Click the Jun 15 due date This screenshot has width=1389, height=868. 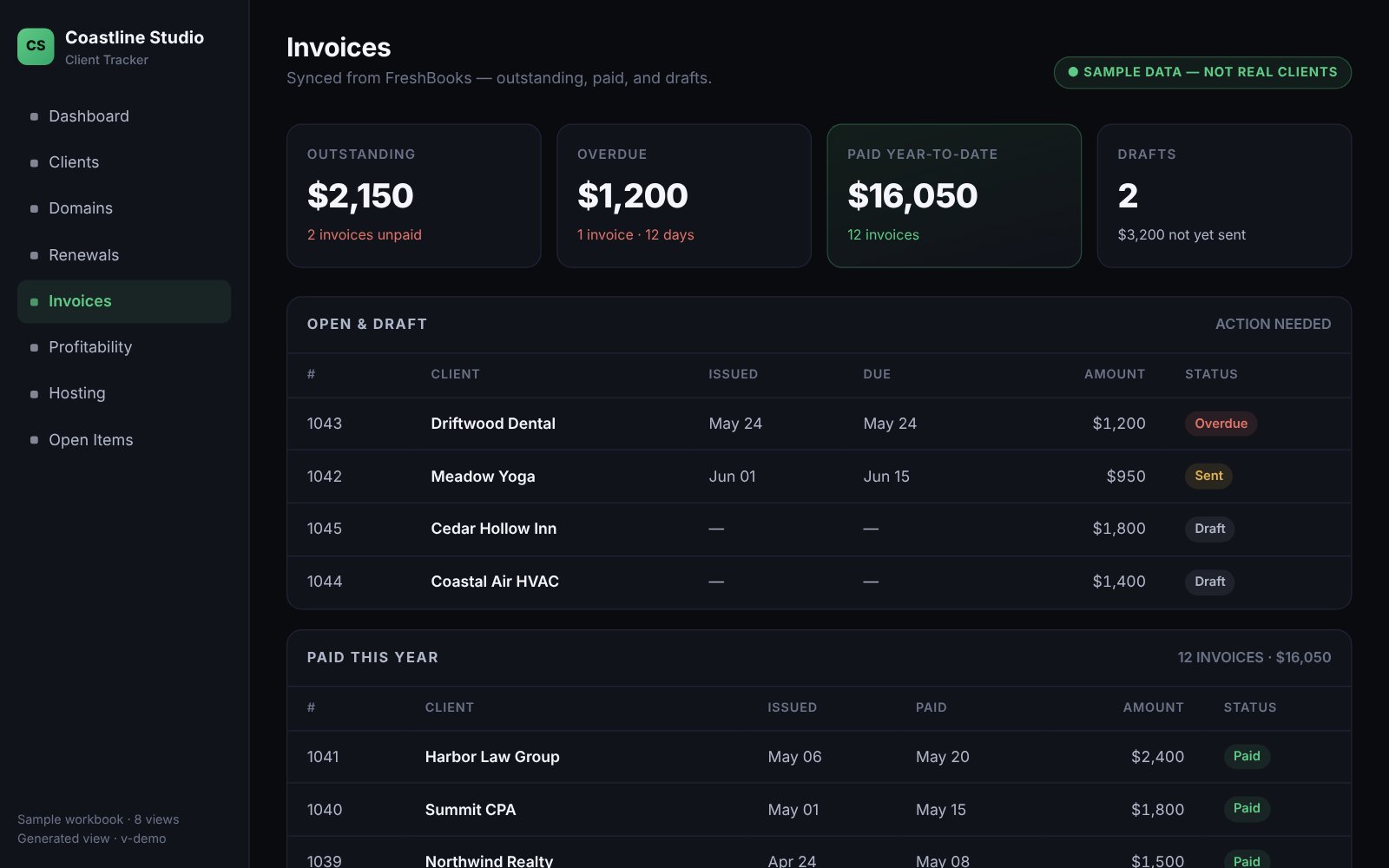pos(886,477)
